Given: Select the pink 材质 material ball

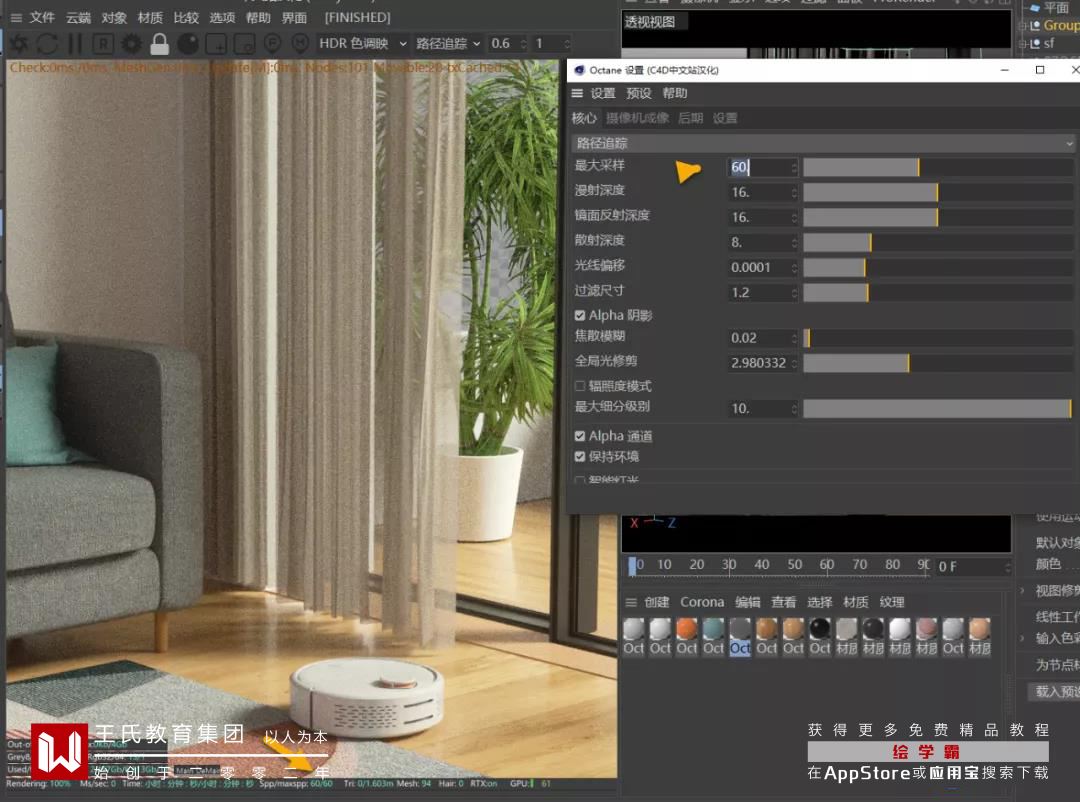Looking at the screenshot, I should point(926,629).
